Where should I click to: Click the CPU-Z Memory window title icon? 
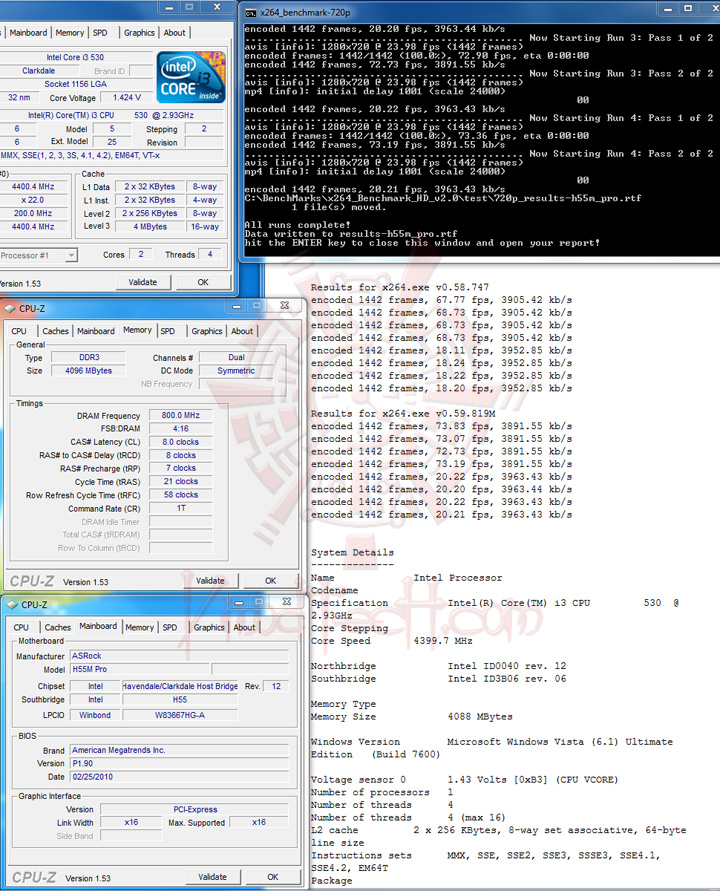coord(10,309)
